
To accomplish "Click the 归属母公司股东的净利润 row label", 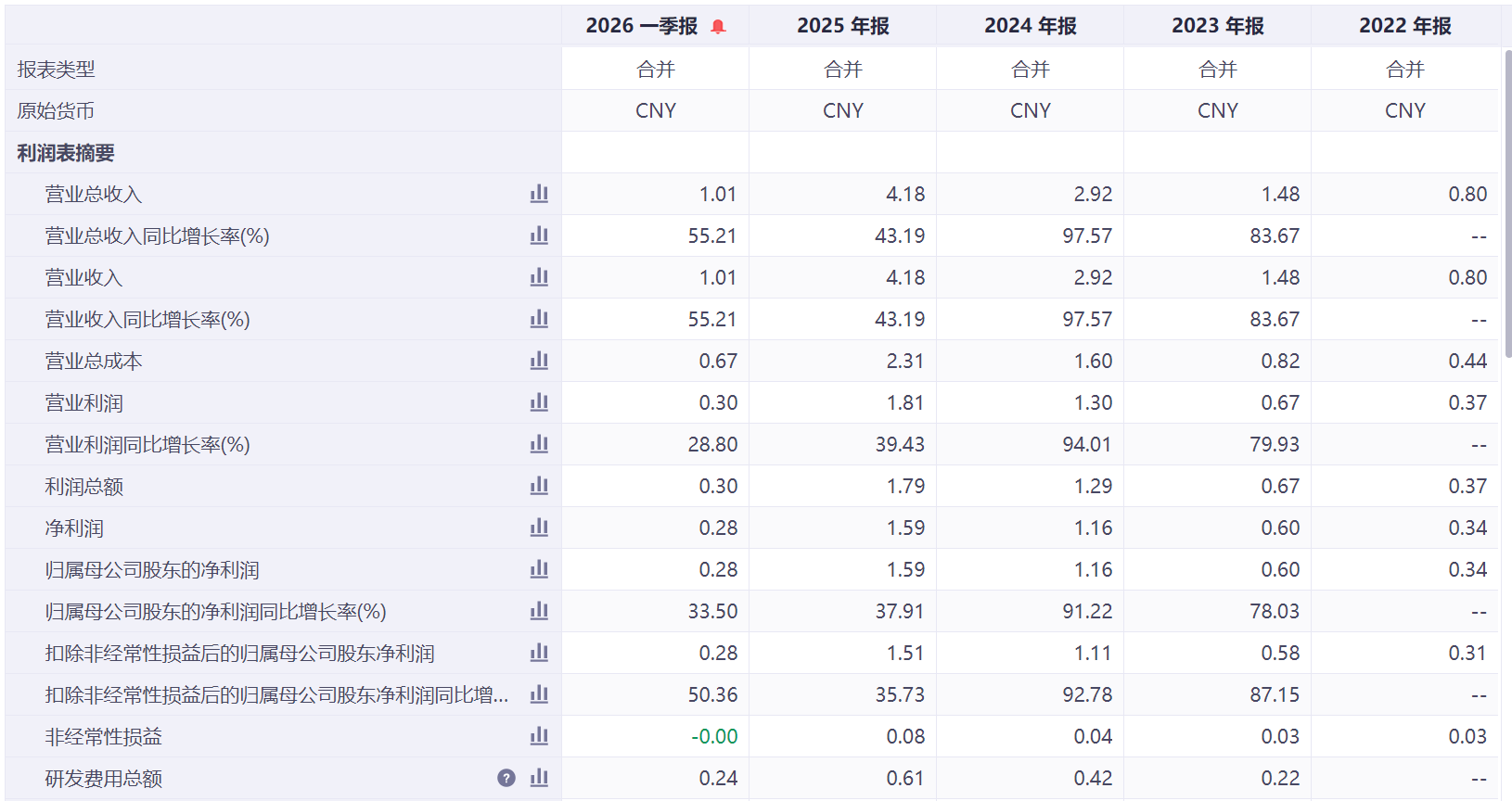I will 152,570.
